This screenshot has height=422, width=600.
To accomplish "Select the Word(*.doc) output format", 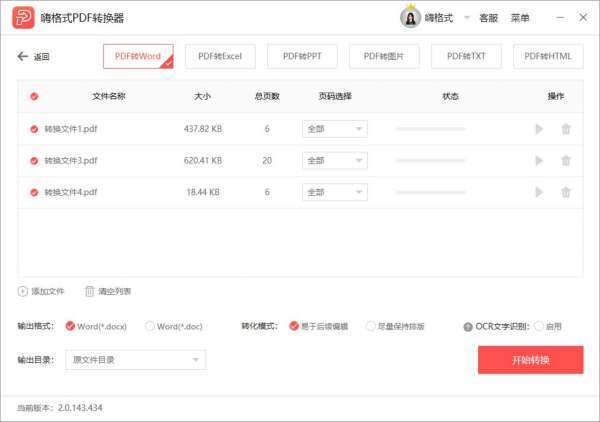I will point(151,326).
